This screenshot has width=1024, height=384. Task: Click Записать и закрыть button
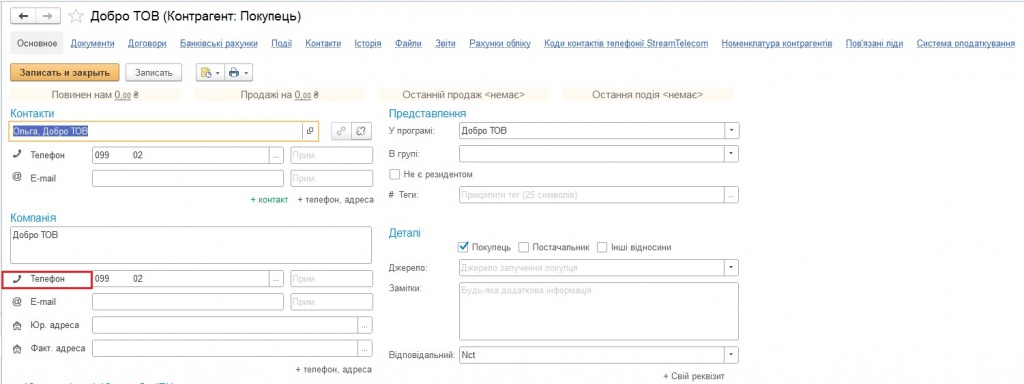[65, 72]
